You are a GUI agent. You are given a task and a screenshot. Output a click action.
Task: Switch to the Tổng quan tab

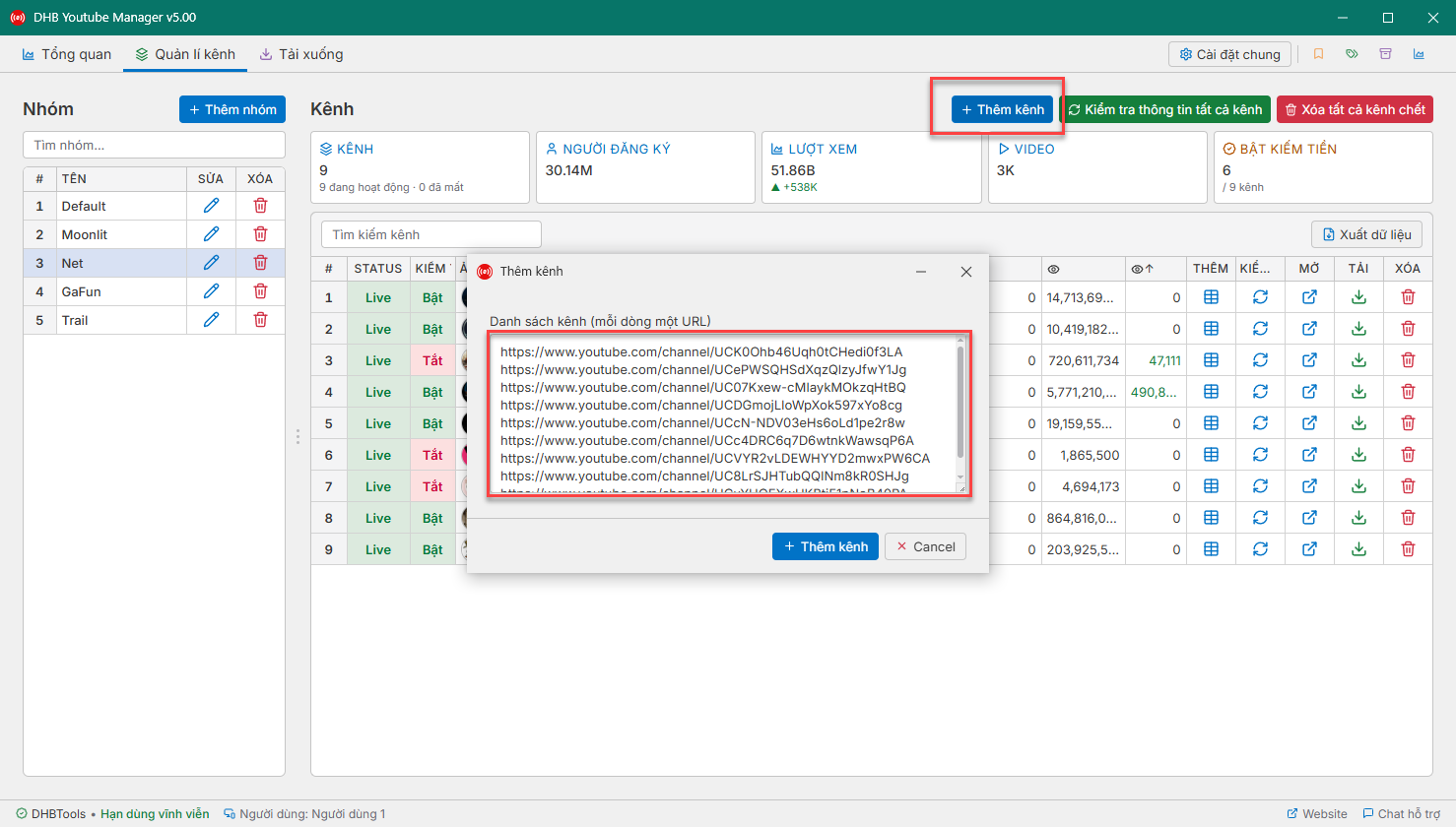pyautogui.click(x=67, y=54)
